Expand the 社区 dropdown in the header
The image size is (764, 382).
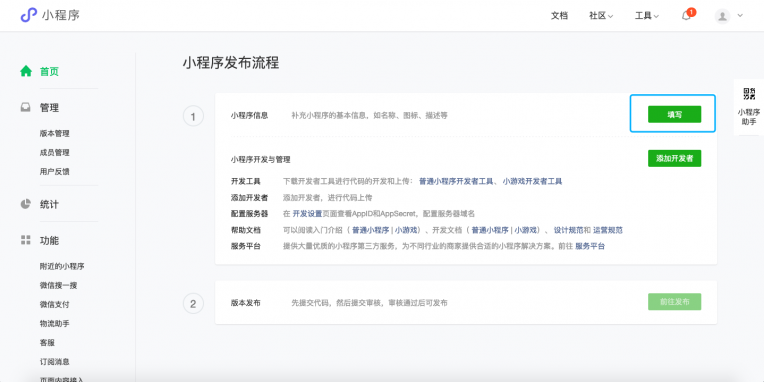tap(601, 16)
